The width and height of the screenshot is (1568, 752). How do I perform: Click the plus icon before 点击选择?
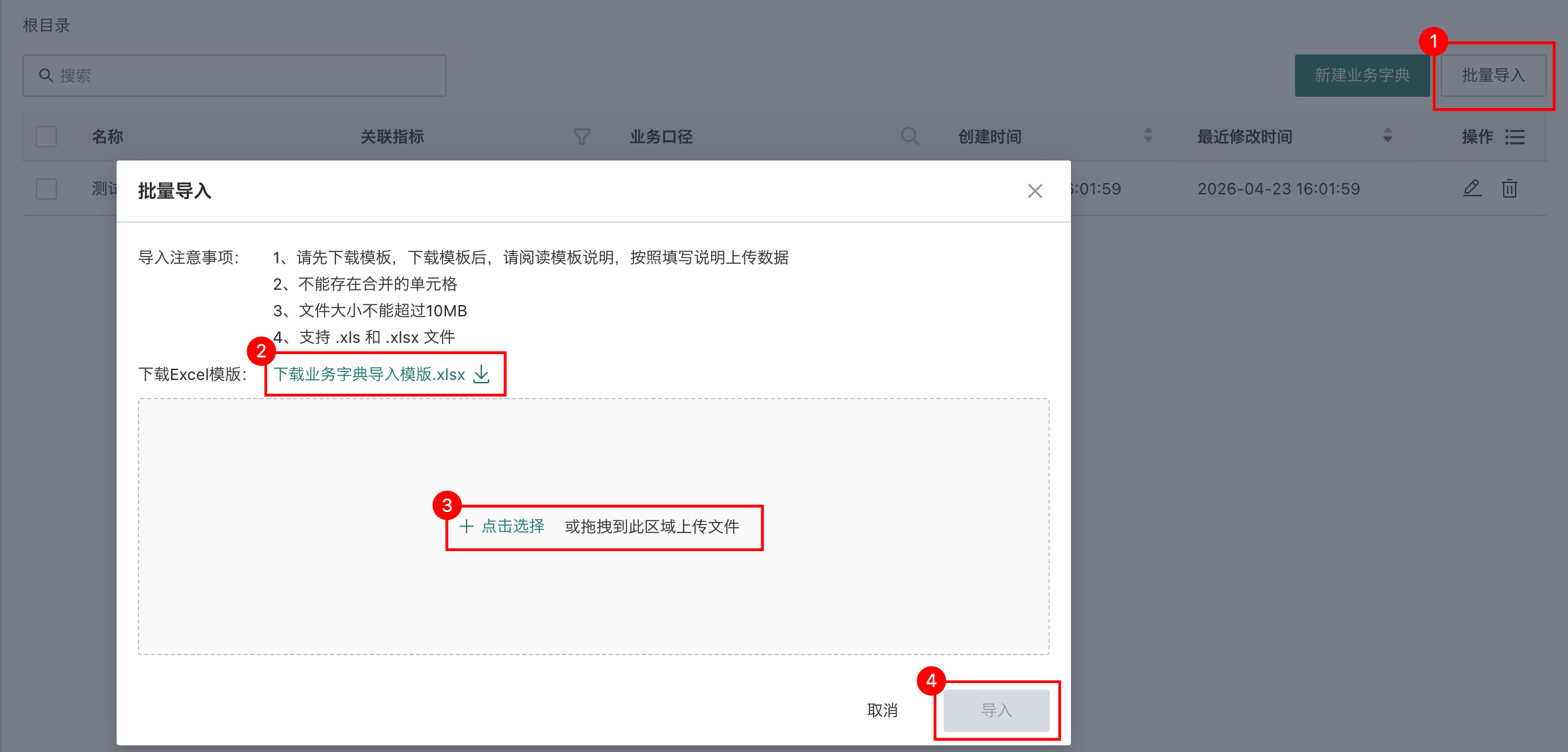click(x=467, y=527)
